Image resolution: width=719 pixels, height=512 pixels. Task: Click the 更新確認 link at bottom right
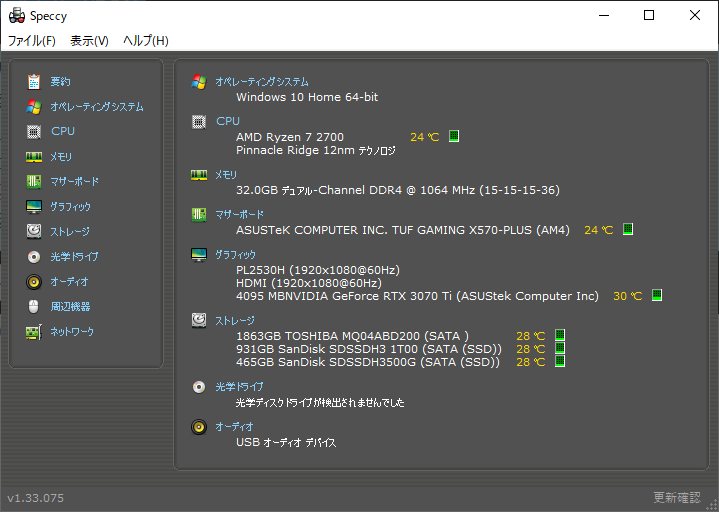[x=677, y=497]
